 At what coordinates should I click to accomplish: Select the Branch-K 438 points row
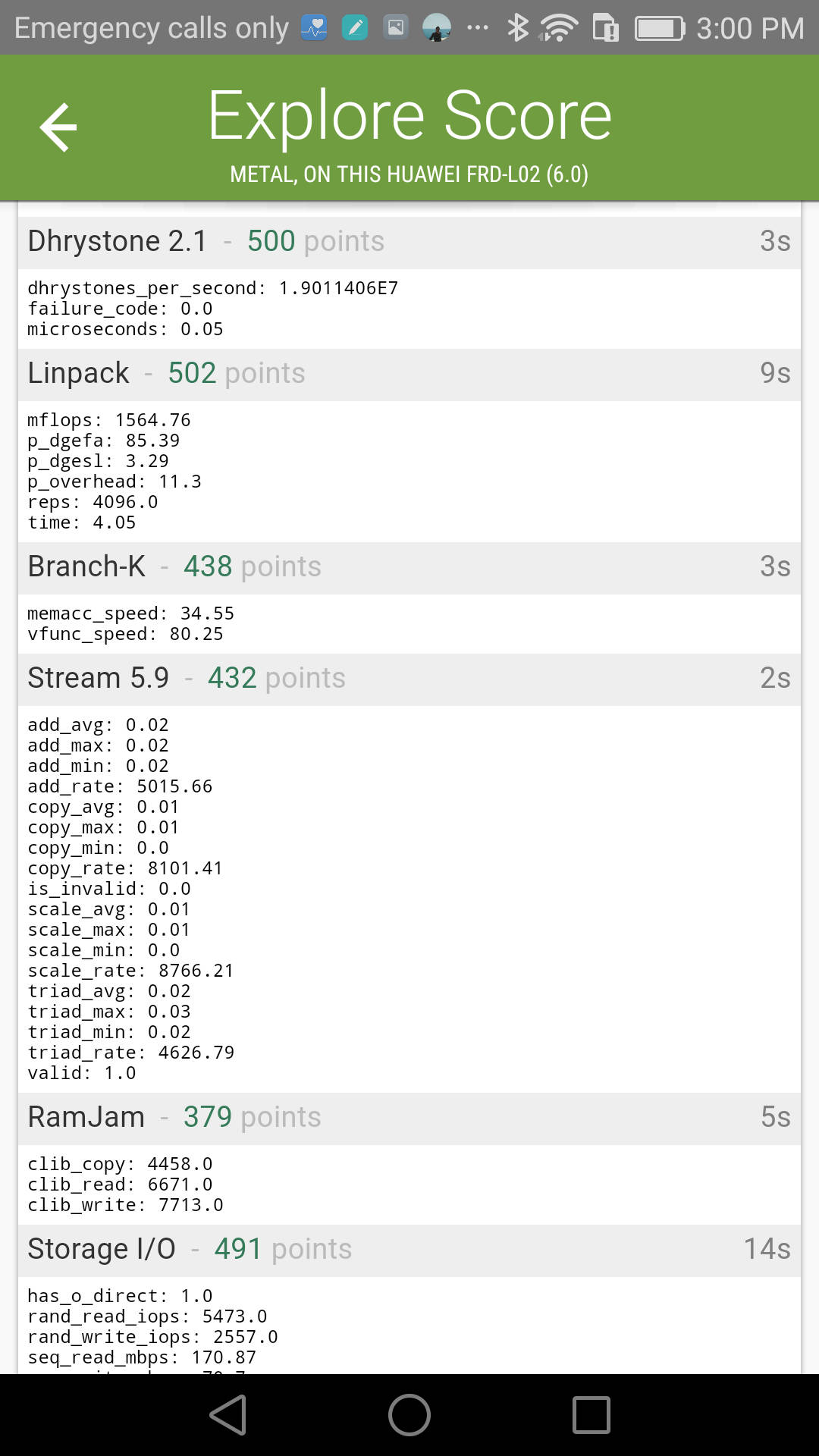[x=409, y=567]
